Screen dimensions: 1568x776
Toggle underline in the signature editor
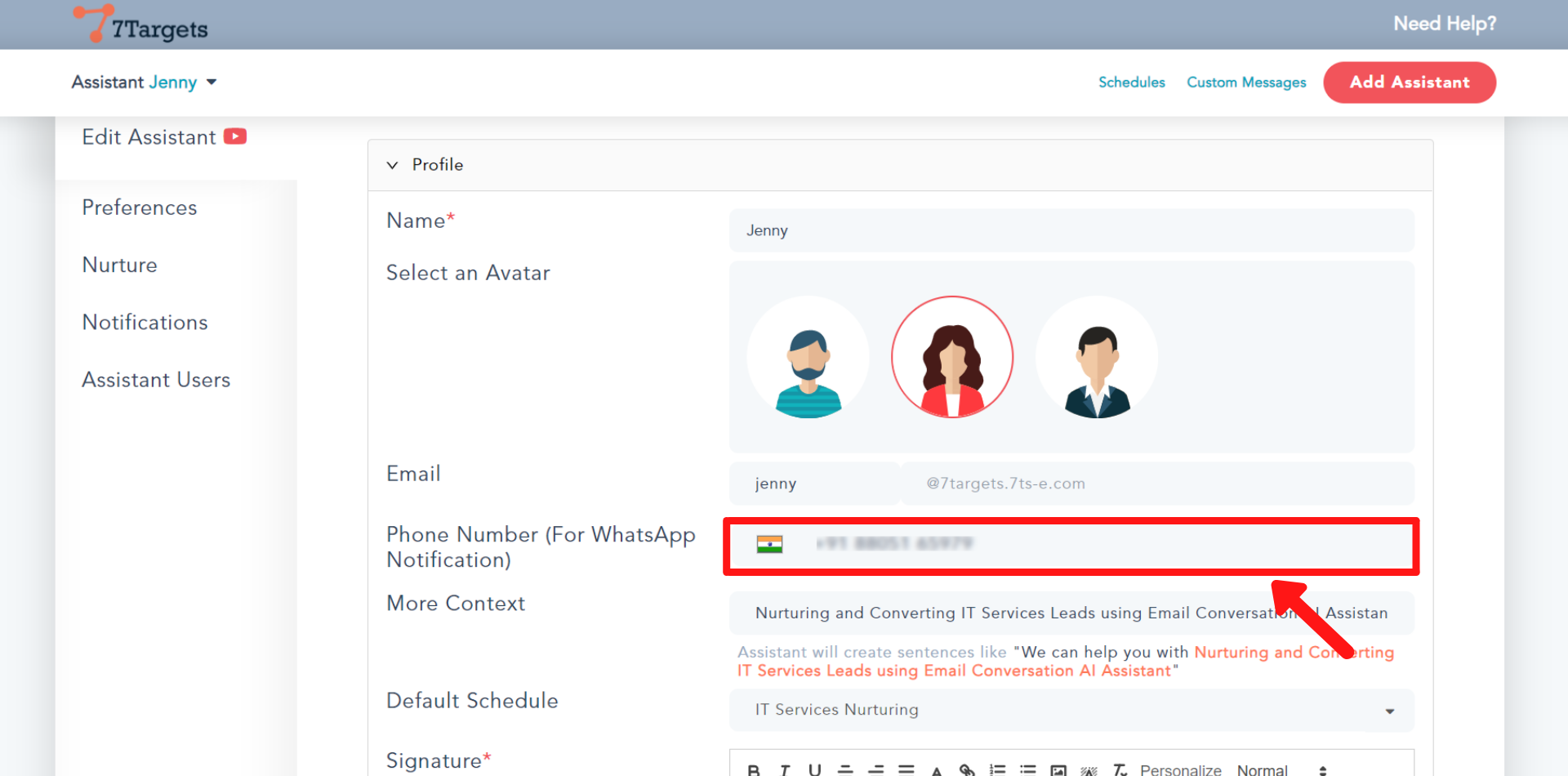point(814,769)
